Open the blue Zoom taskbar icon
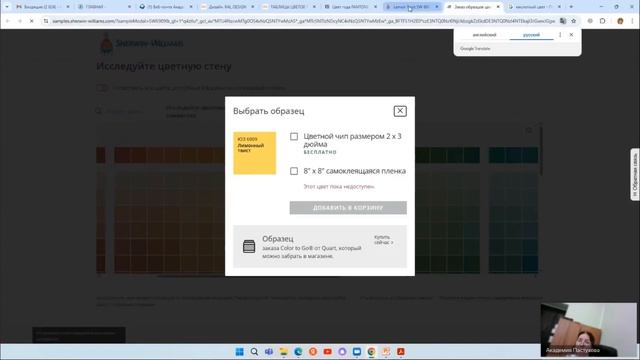 pos(357,351)
